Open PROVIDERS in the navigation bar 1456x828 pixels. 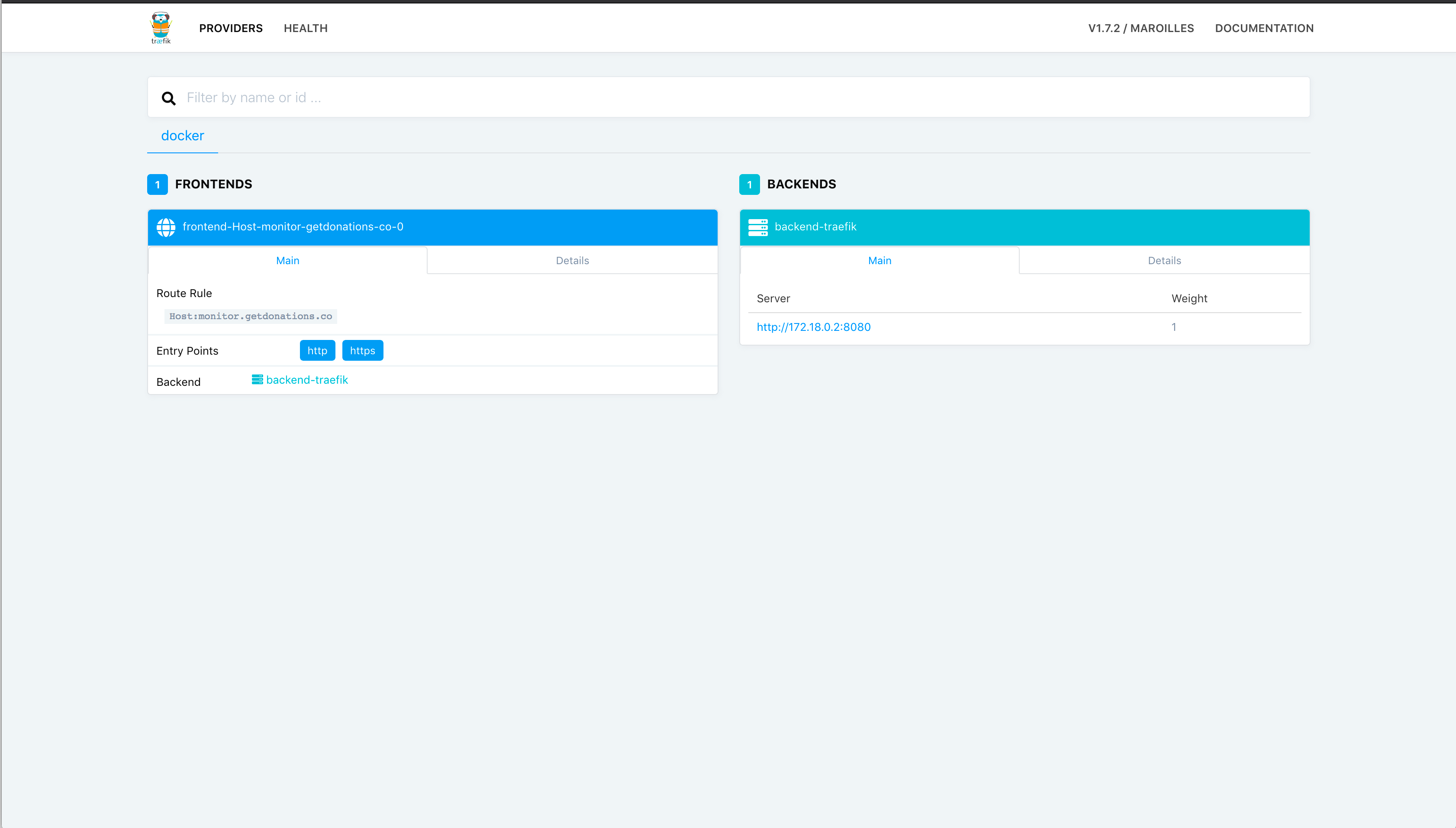click(x=231, y=28)
